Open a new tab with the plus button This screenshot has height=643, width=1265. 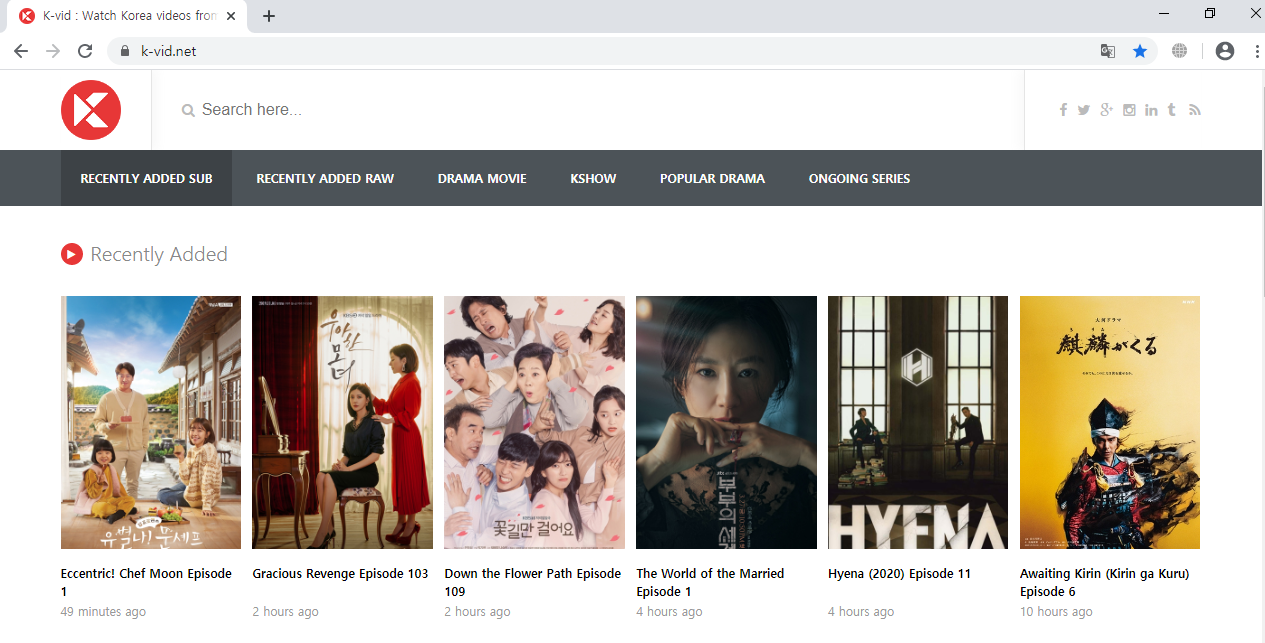(269, 16)
